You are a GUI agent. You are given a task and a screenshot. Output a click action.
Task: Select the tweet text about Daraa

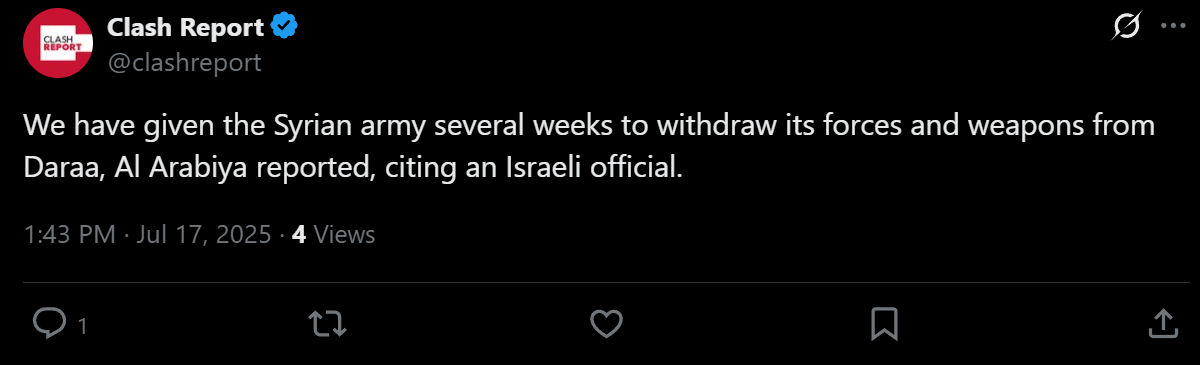pyautogui.click(x=590, y=147)
